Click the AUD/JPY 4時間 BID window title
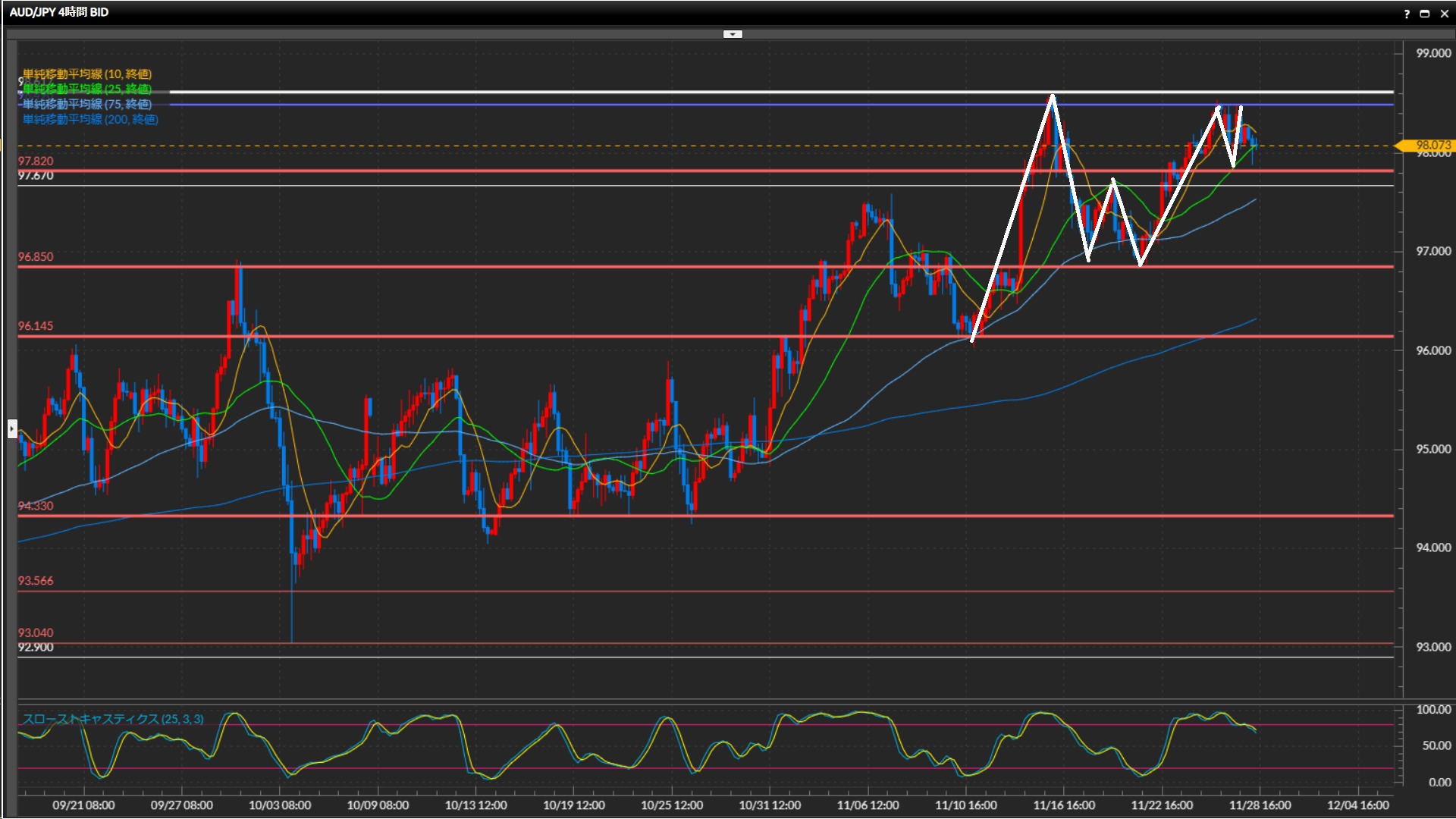Screen dimensions: 1456x819 point(59,12)
